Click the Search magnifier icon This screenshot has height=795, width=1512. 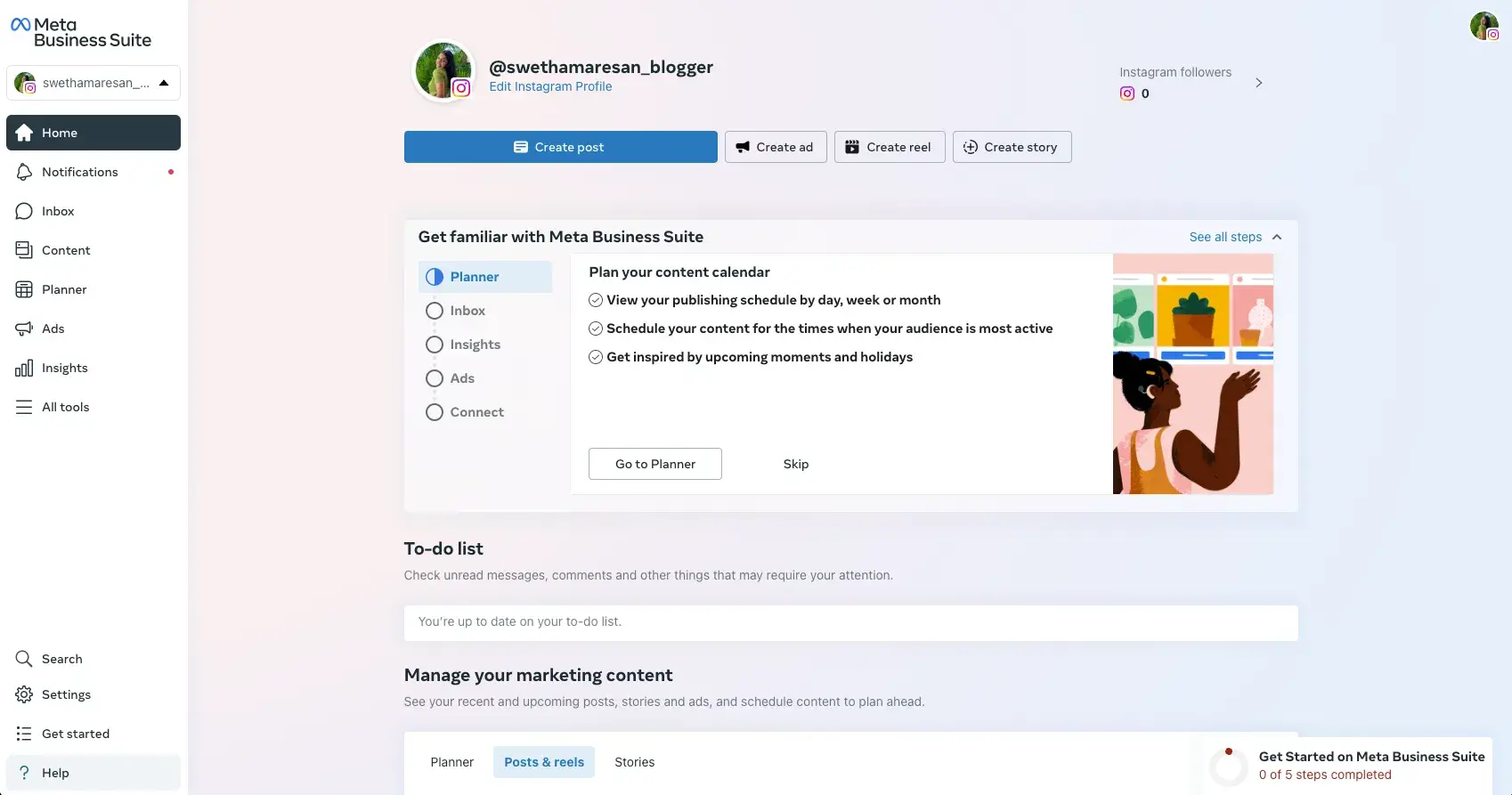click(24, 659)
